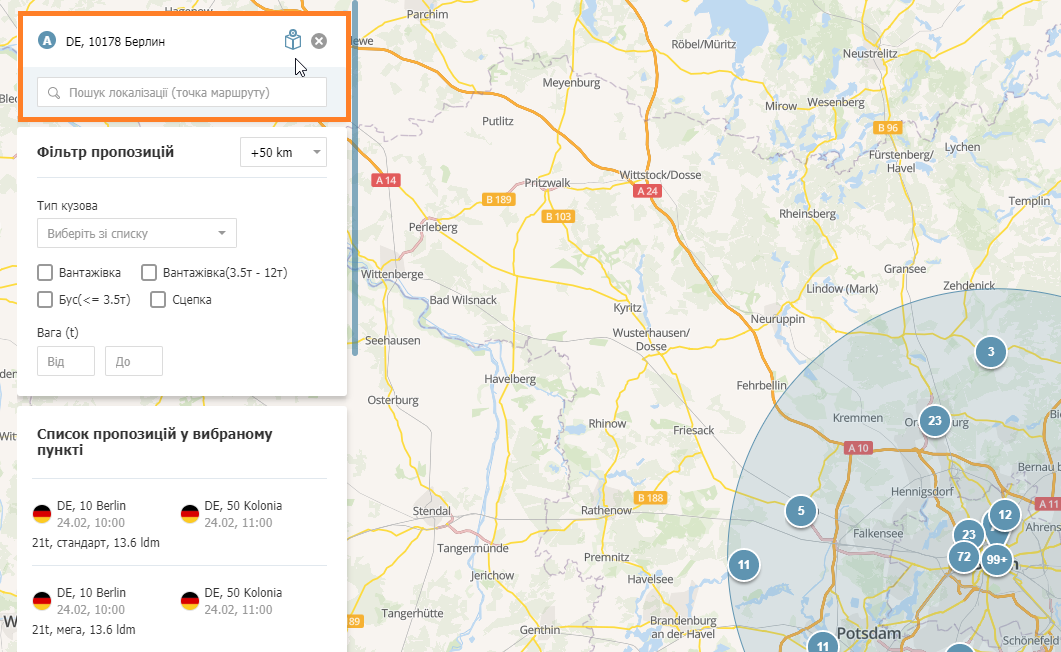Open the +50 km radius dropdown
Image resolution: width=1061 pixels, height=652 pixels.
[x=284, y=152]
